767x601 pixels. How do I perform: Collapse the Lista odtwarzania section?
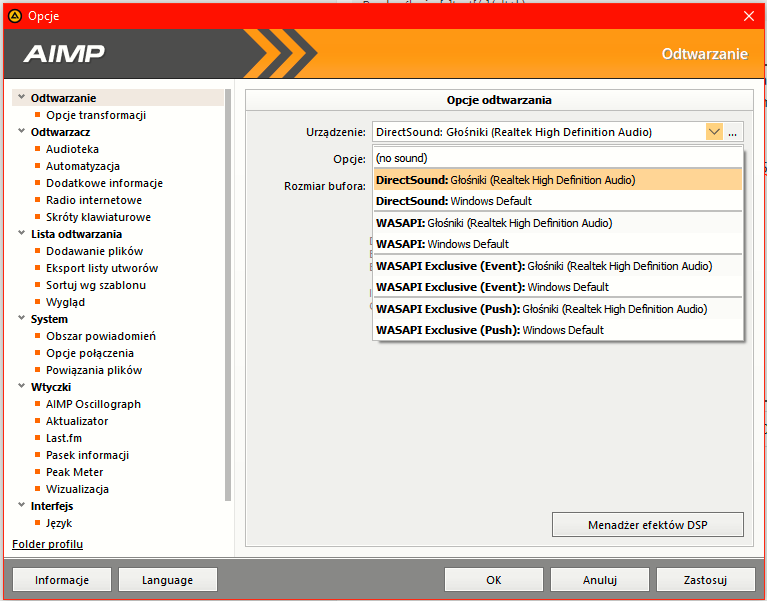(21, 233)
